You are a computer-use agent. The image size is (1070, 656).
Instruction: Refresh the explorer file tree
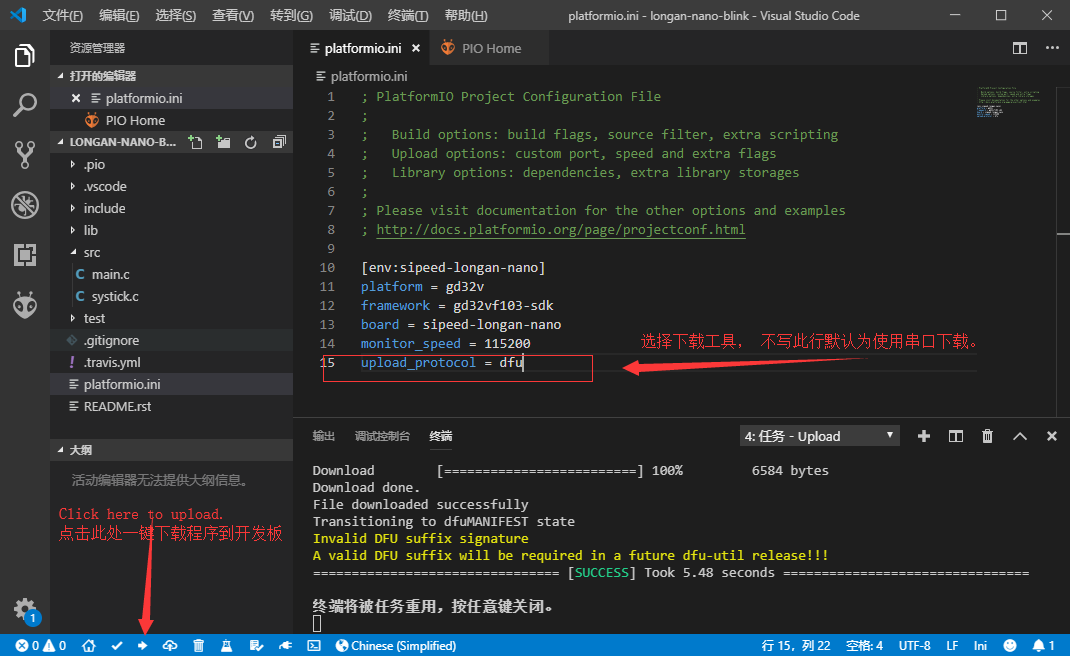(x=250, y=142)
